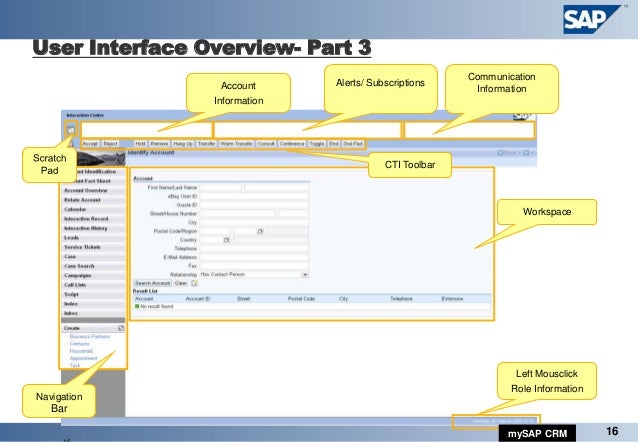Click the Clear button

click(181, 283)
